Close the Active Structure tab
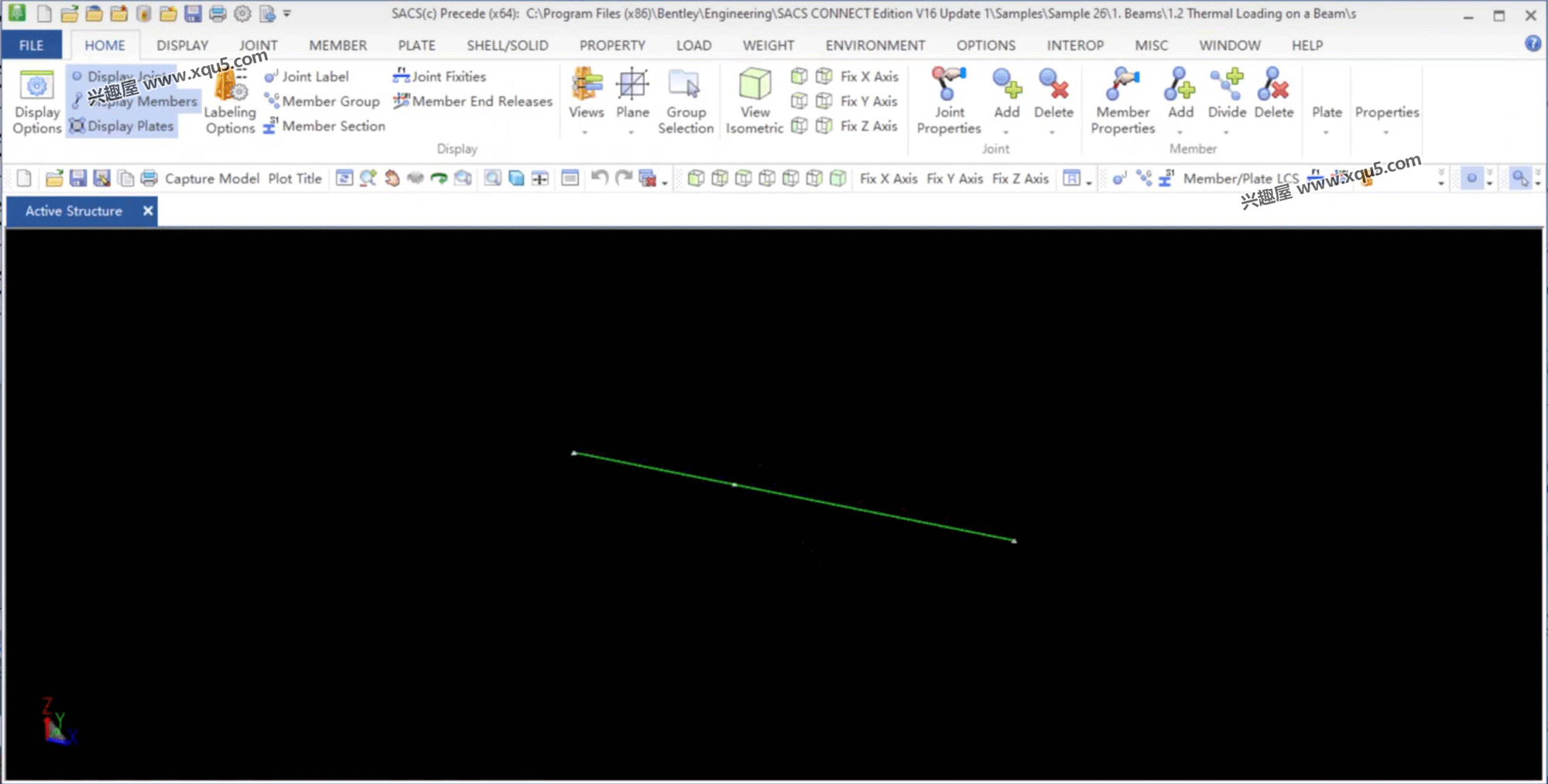This screenshot has width=1548, height=784. (x=148, y=211)
